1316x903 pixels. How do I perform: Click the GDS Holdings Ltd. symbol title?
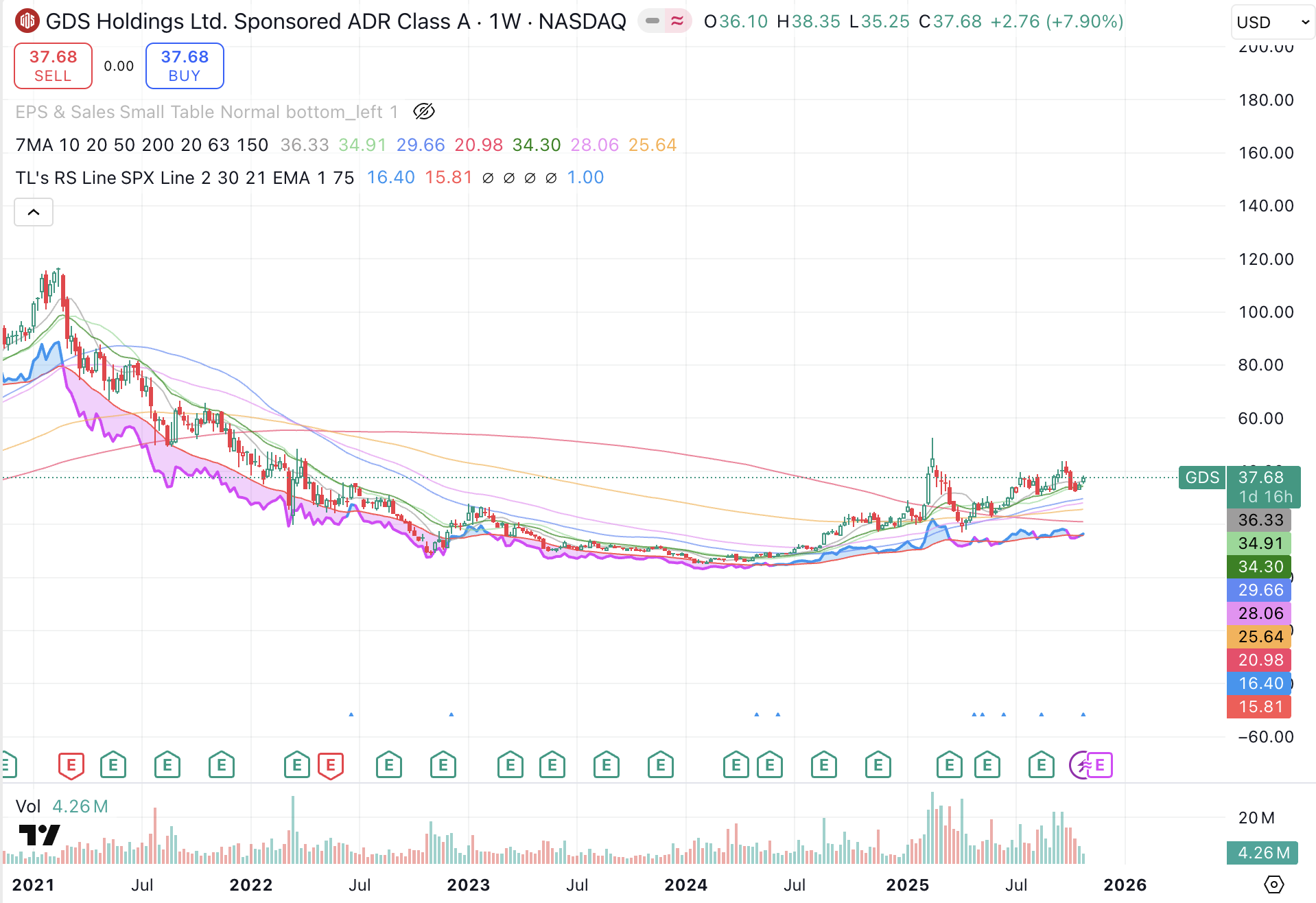258,21
